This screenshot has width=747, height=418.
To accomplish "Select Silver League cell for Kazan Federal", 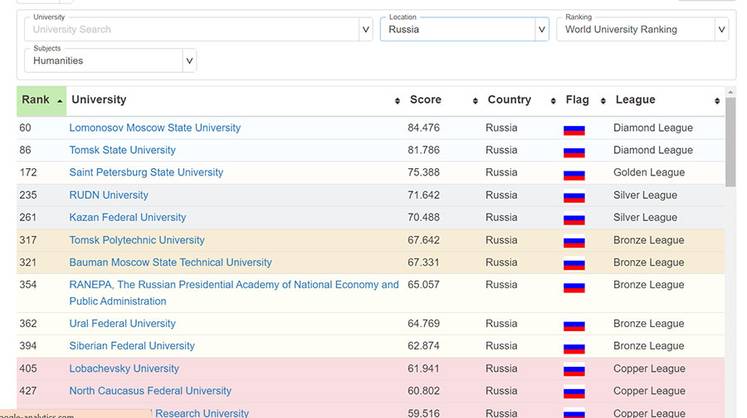I will 645,217.
